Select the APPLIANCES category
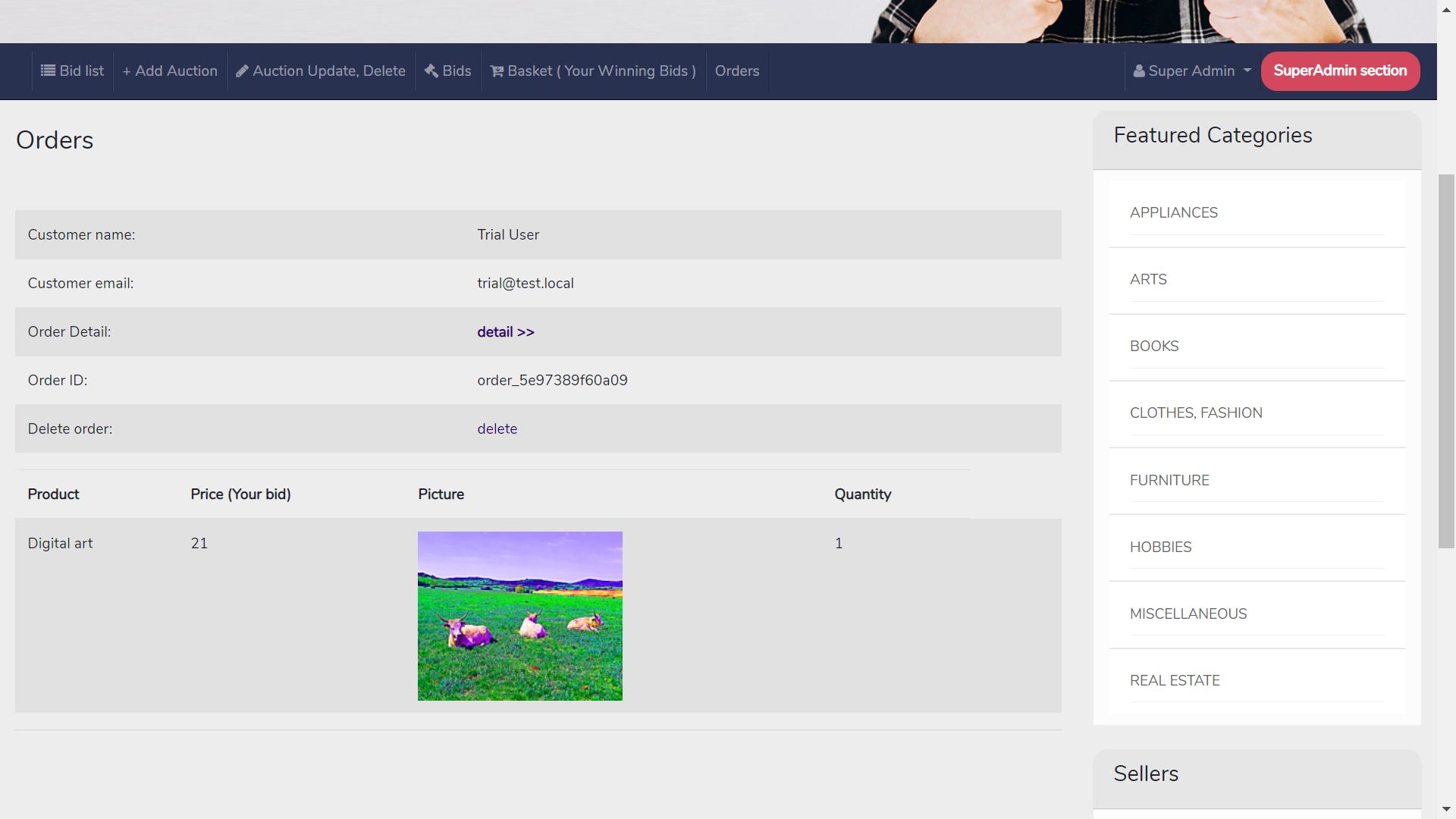This screenshot has height=819, width=1456. point(1173,212)
